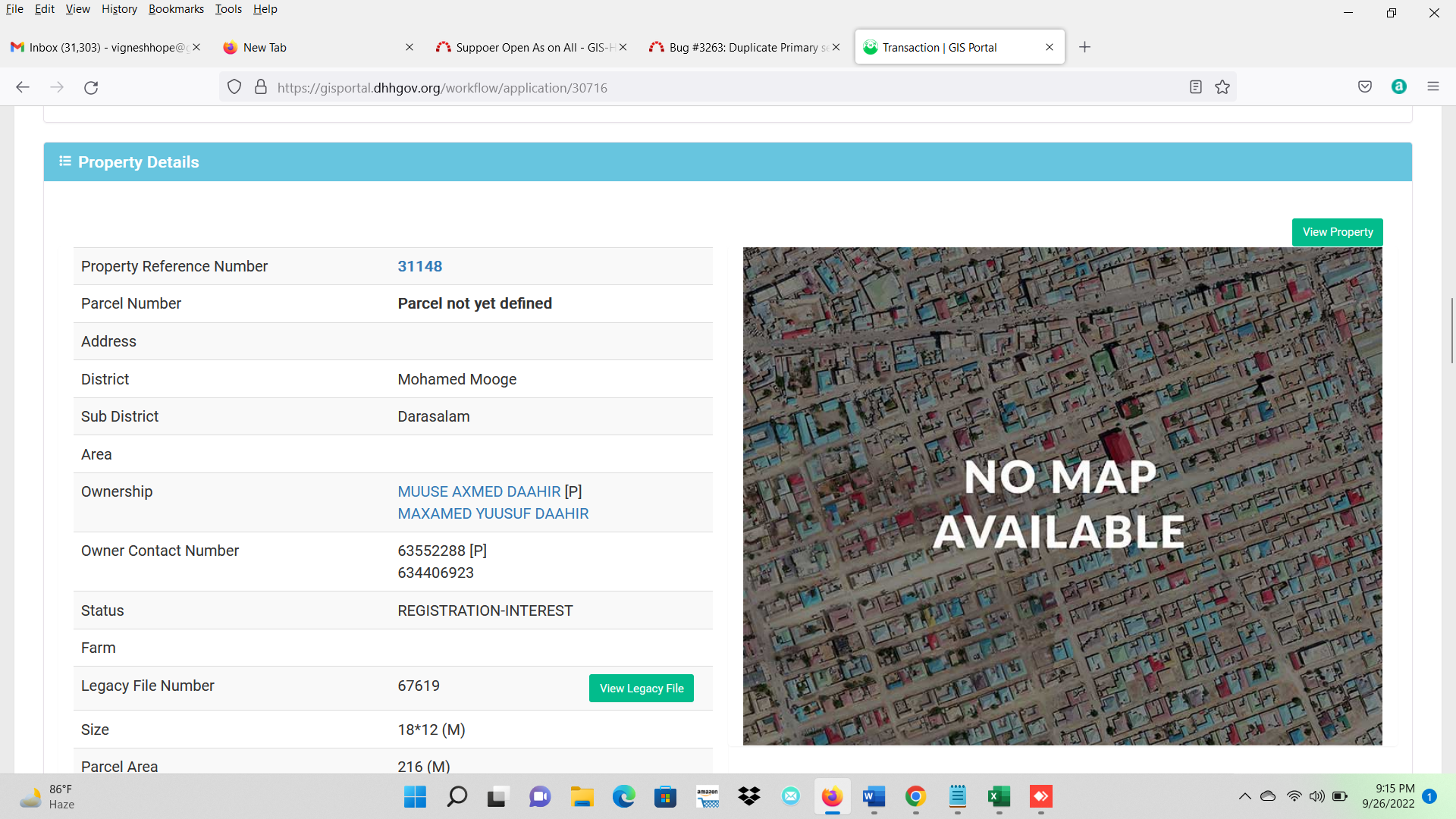Click the forward navigation arrow

[x=57, y=87]
